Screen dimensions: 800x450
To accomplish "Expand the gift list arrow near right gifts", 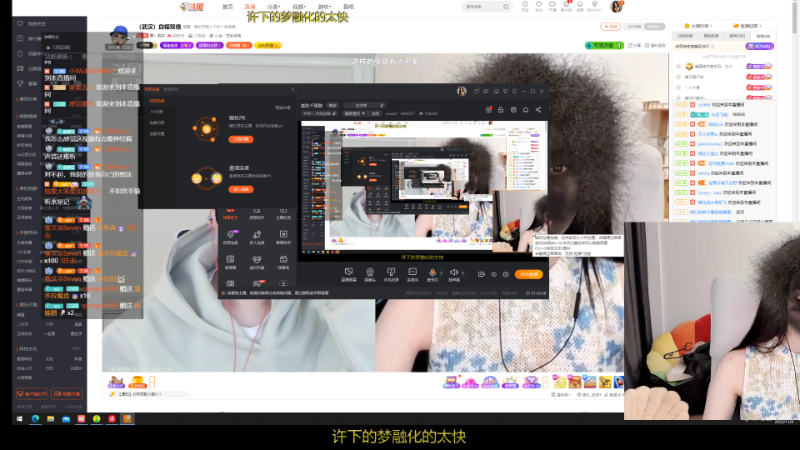I will [545, 381].
